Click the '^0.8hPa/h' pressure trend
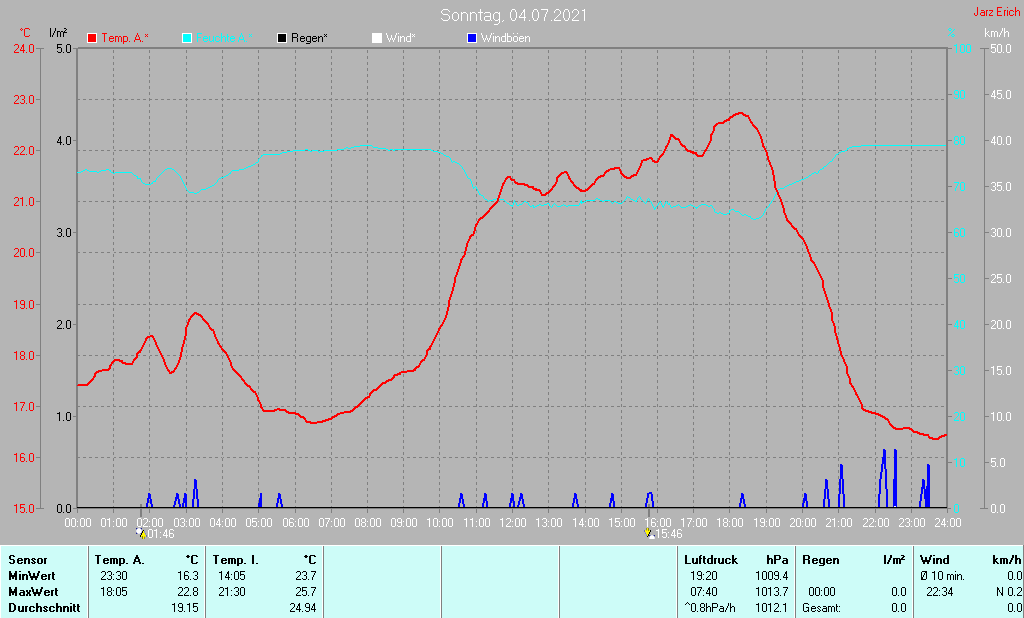 pyautogui.click(x=710, y=608)
